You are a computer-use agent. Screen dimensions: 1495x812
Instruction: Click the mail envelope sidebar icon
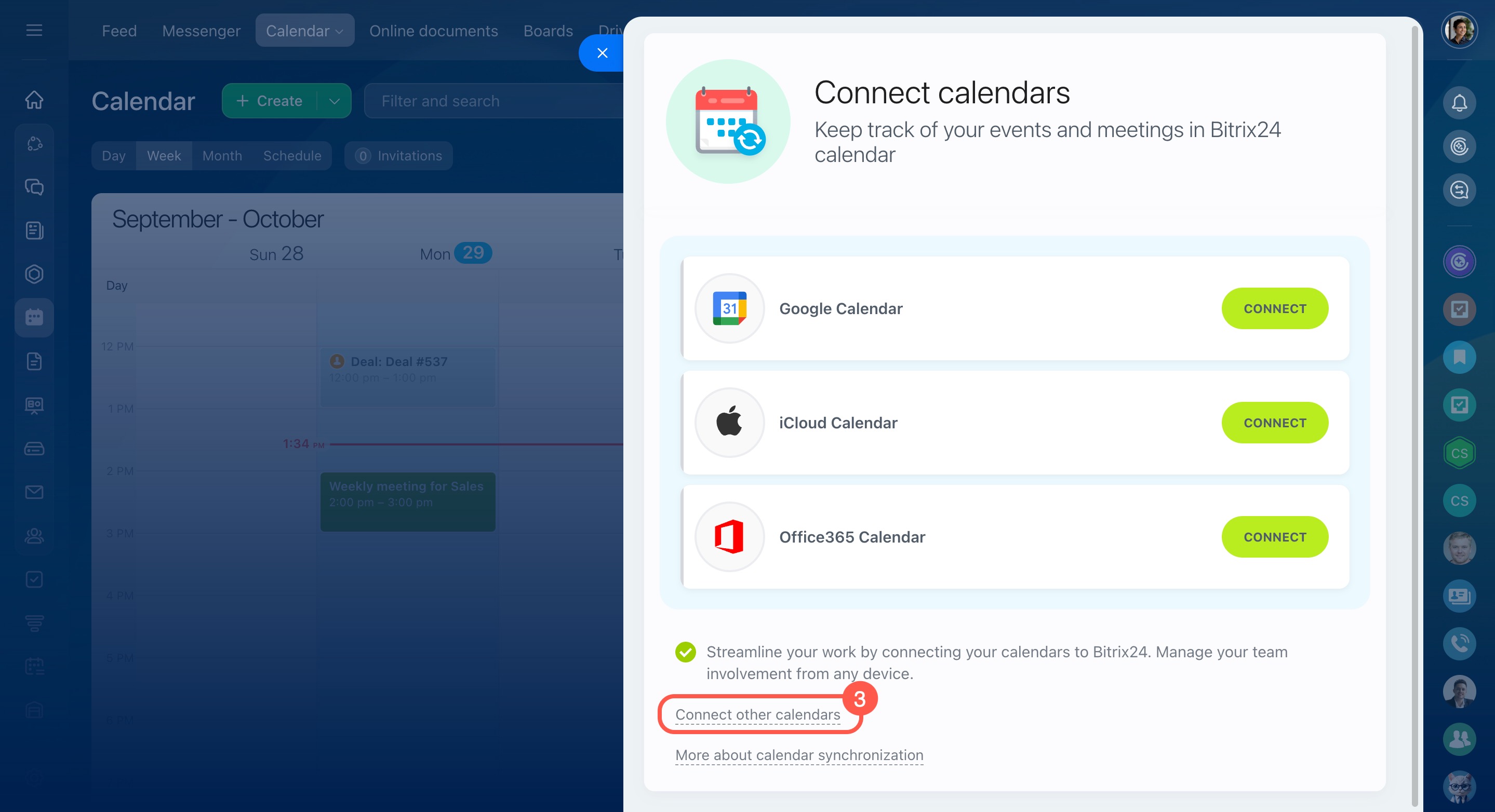(x=34, y=492)
